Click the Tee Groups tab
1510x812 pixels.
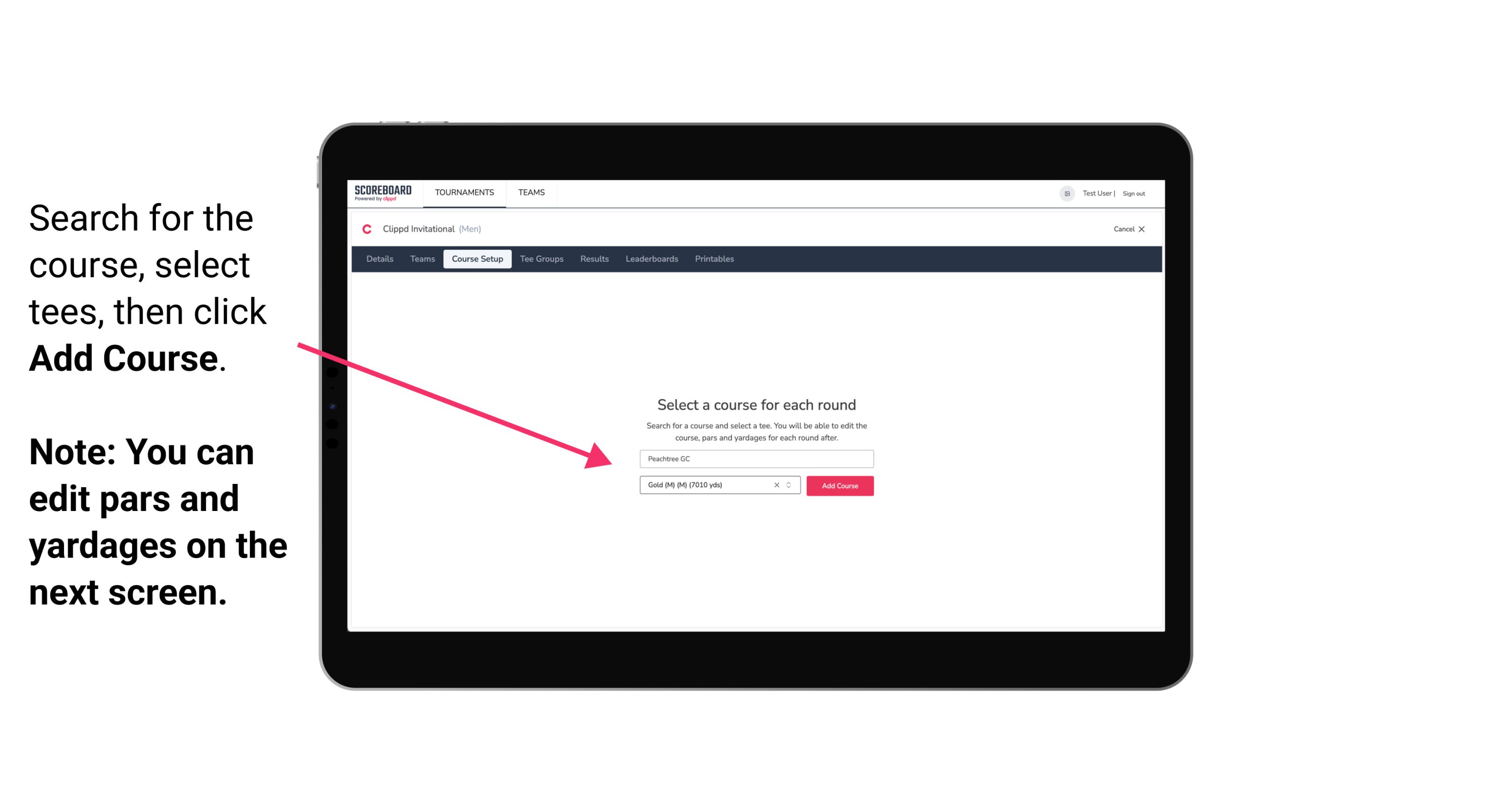(541, 259)
